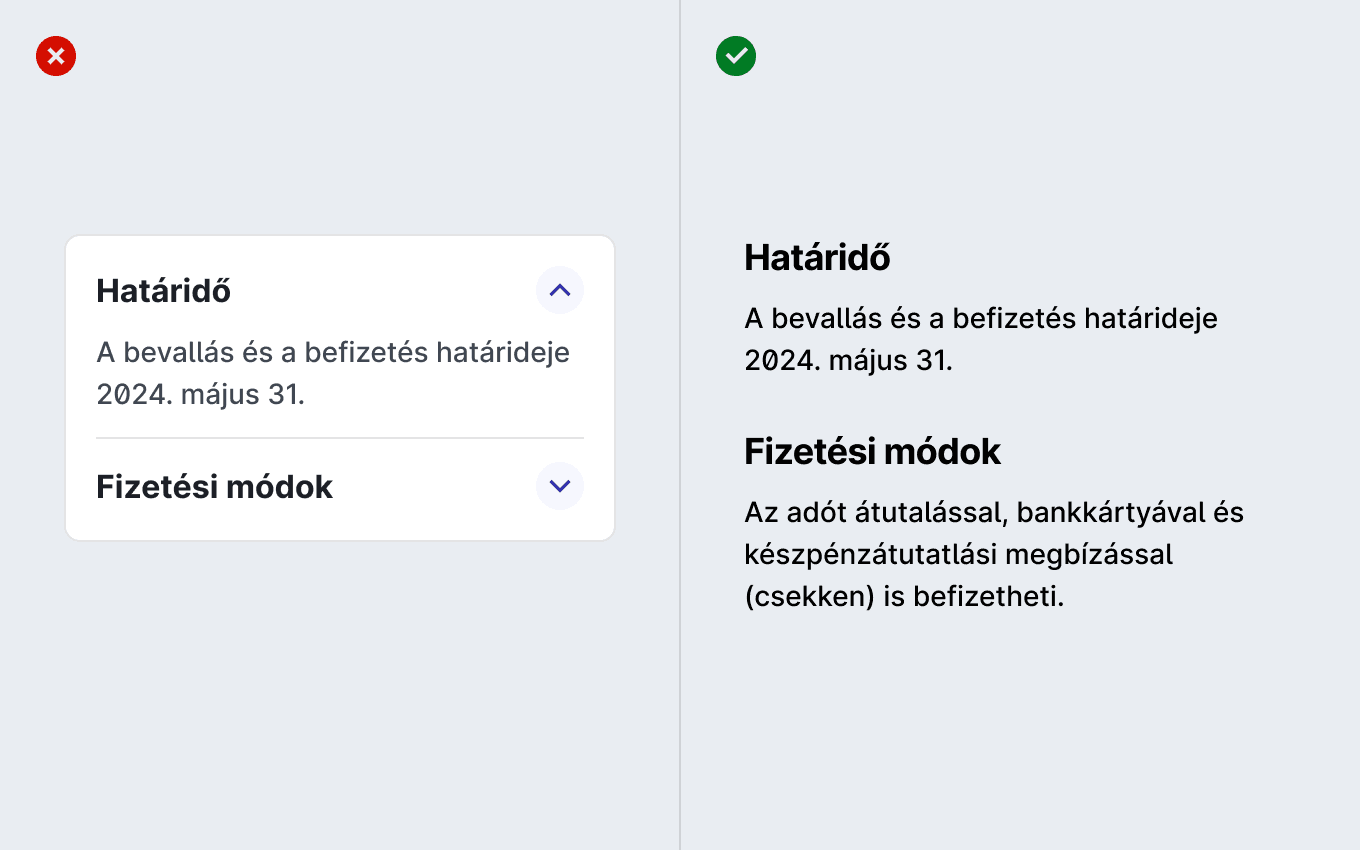This screenshot has width=1360, height=850.
Task: Click the text (csekken) is befizetheti.
Action: (x=904, y=597)
